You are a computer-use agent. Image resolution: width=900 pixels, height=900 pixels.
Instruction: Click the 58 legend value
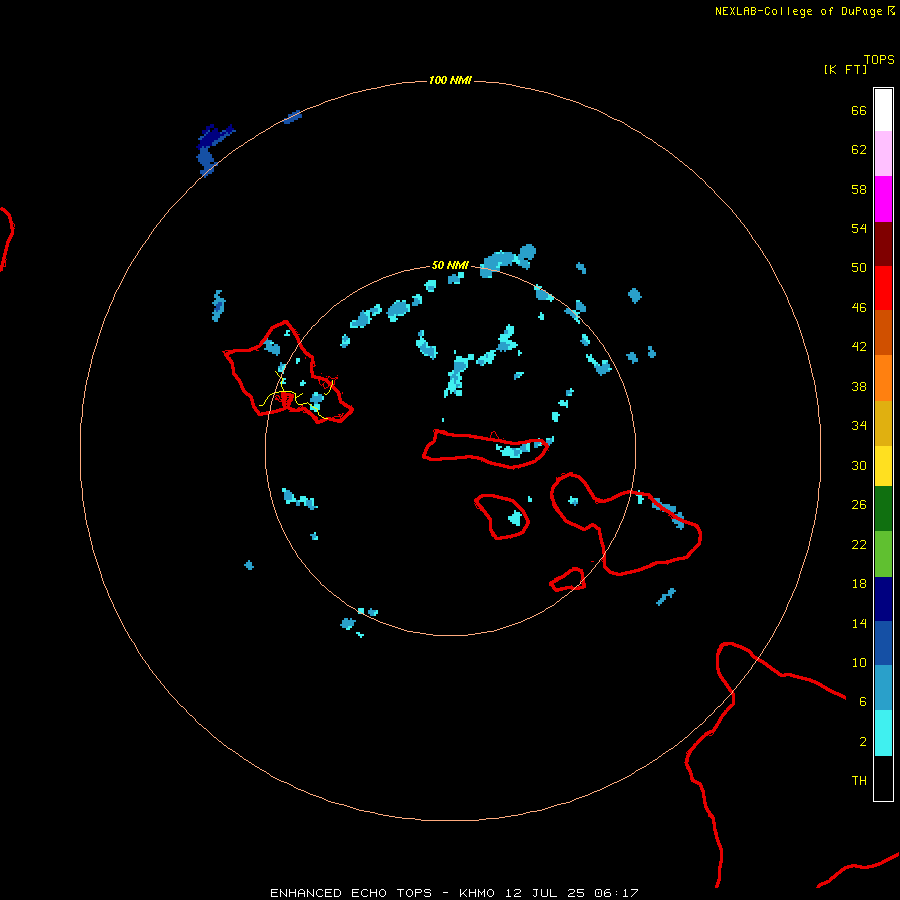[859, 189]
